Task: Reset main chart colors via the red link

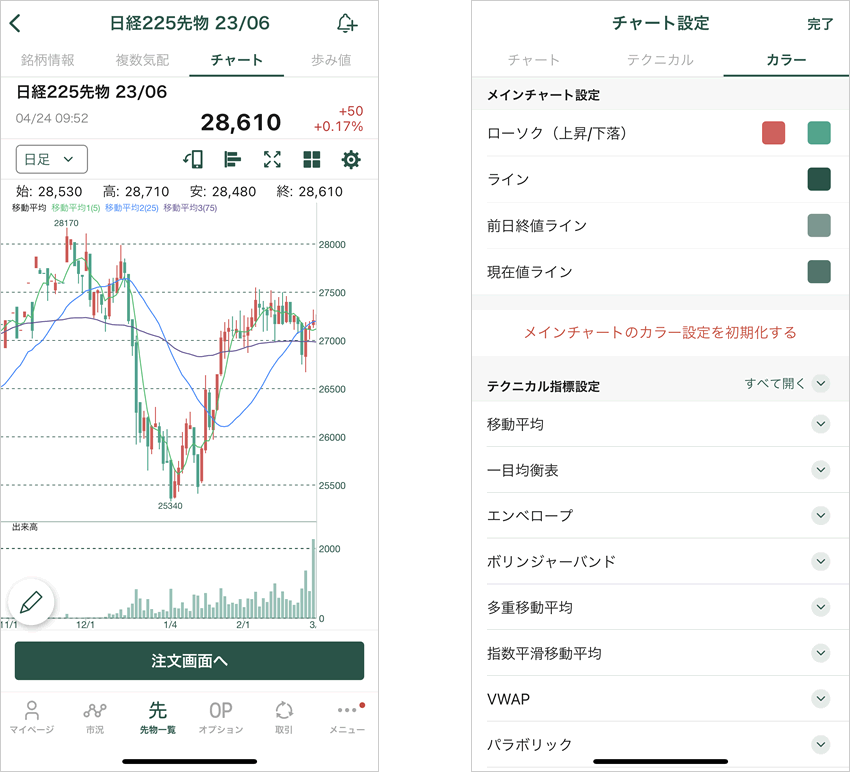Action: 660,332
